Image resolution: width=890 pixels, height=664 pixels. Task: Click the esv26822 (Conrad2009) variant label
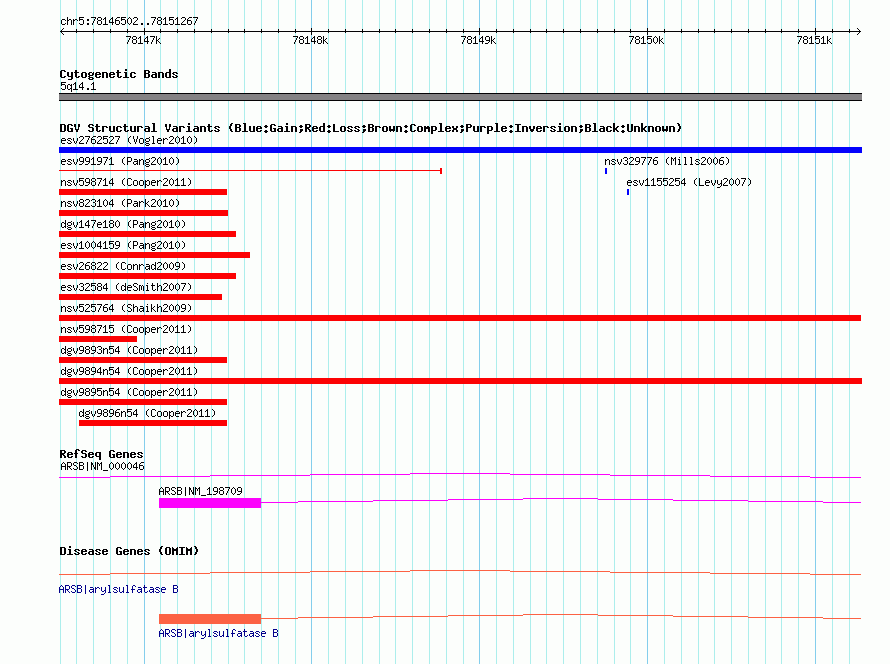click(123, 266)
